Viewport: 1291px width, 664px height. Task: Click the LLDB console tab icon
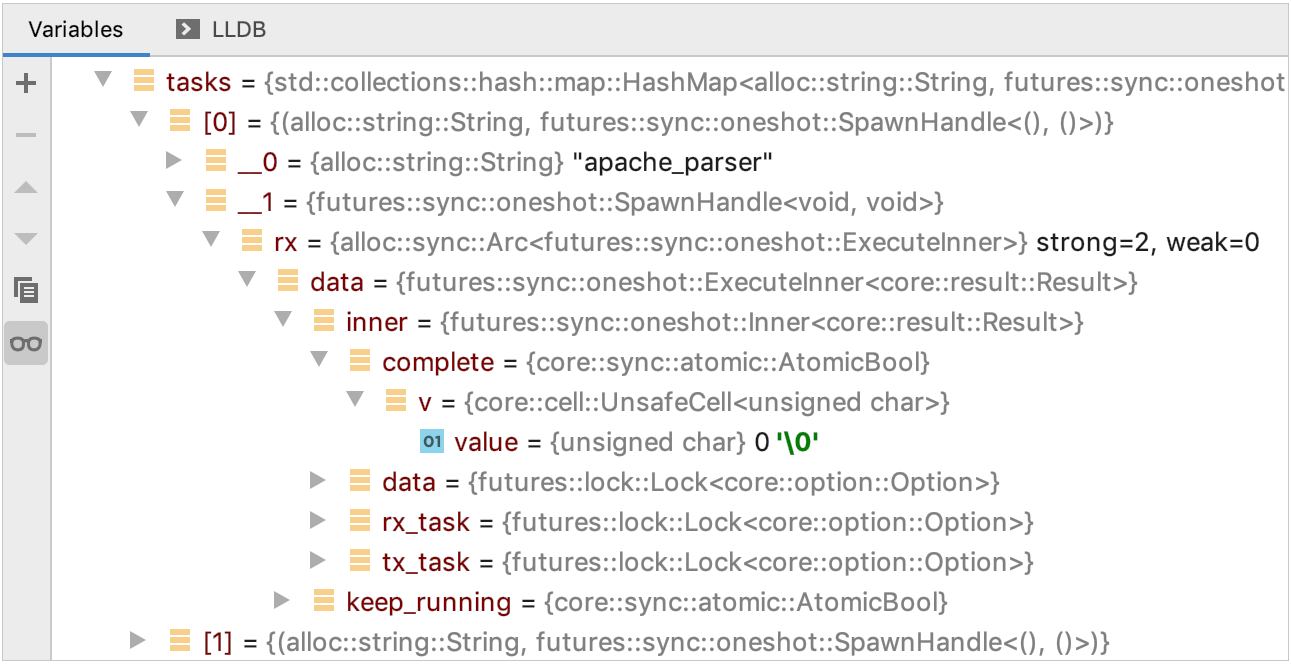[187, 29]
